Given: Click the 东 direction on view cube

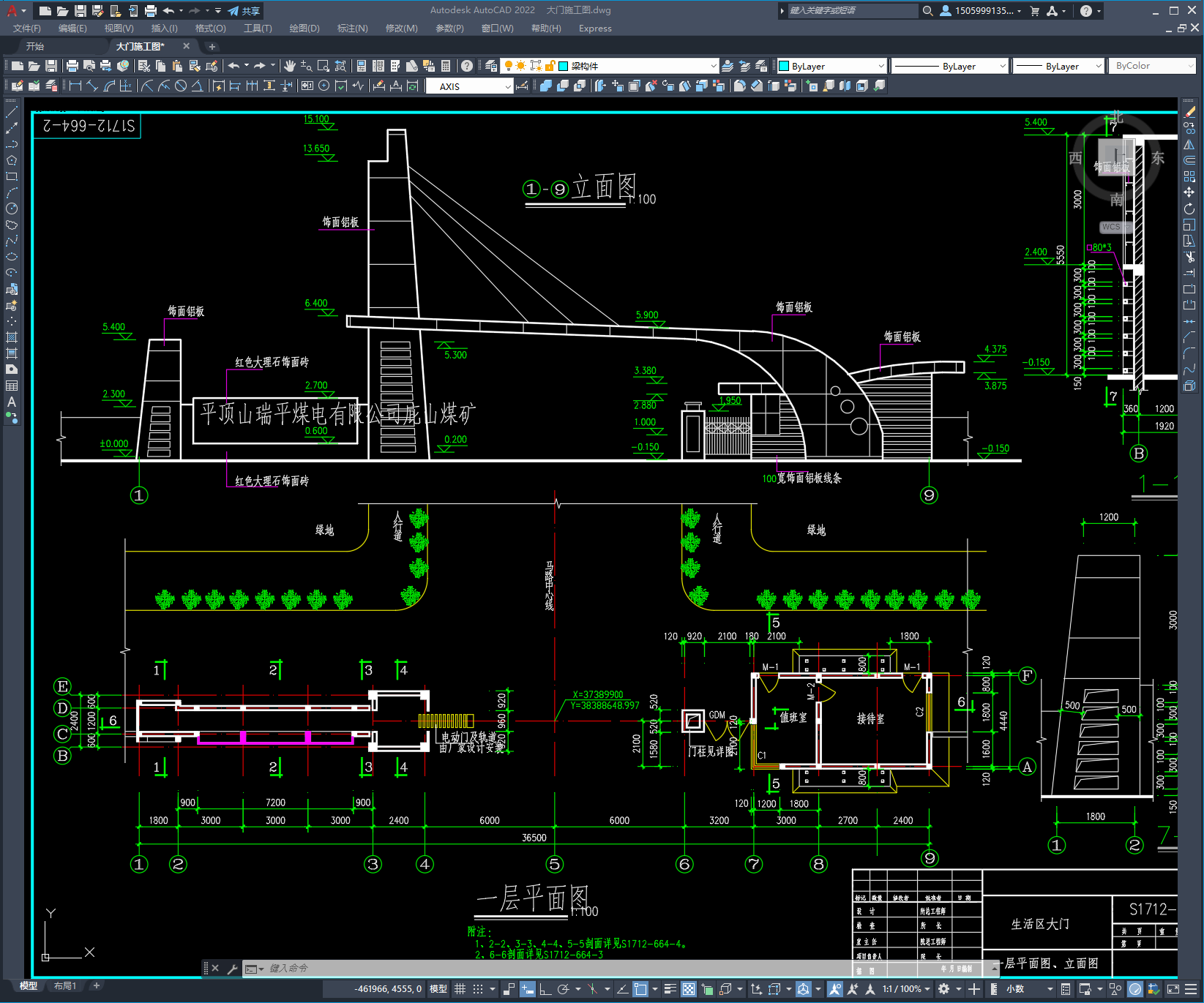Looking at the screenshot, I should point(1157,157).
